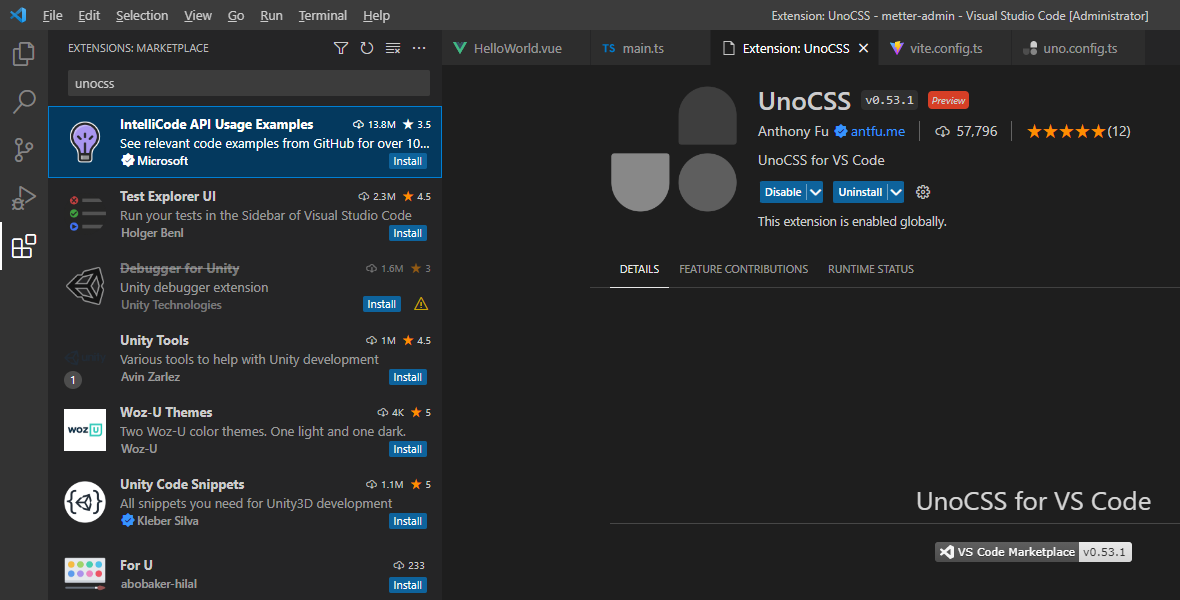The height and width of the screenshot is (600, 1180).
Task: Open the Explorer view in activity bar
Action: tap(24, 53)
